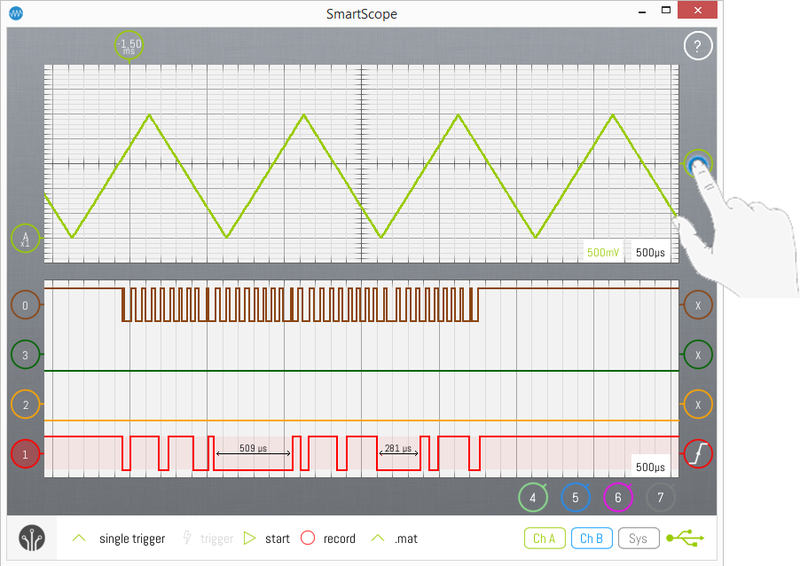The width and height of the screenshot is (800, 566).
Task: Open the trigger condition X for channel 2
Action: point(697,404)
